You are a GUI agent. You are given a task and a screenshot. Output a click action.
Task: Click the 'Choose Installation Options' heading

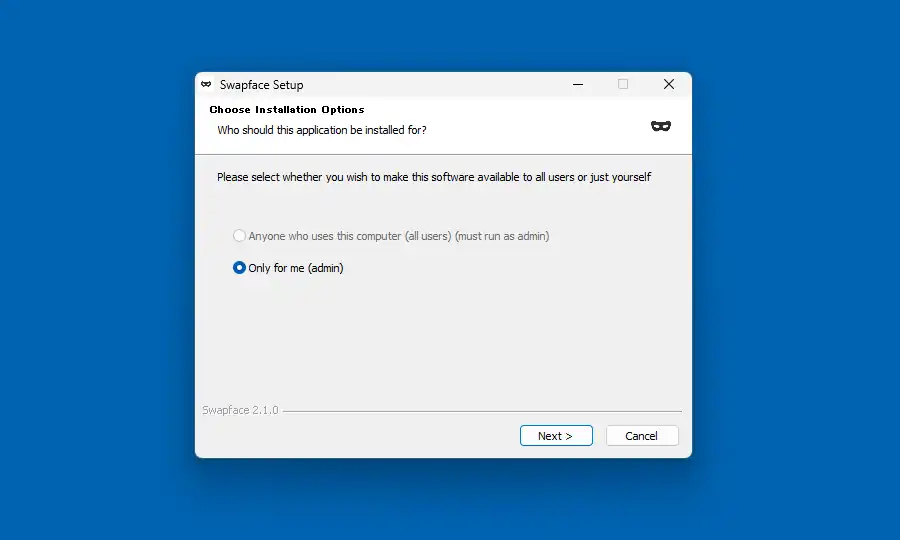[286, 110]
